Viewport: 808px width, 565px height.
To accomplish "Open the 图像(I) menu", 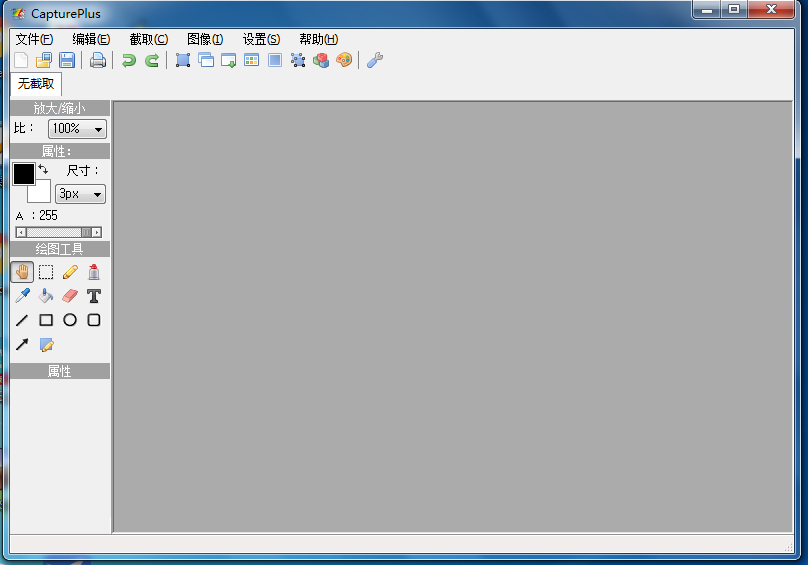I will click(205, 40).
